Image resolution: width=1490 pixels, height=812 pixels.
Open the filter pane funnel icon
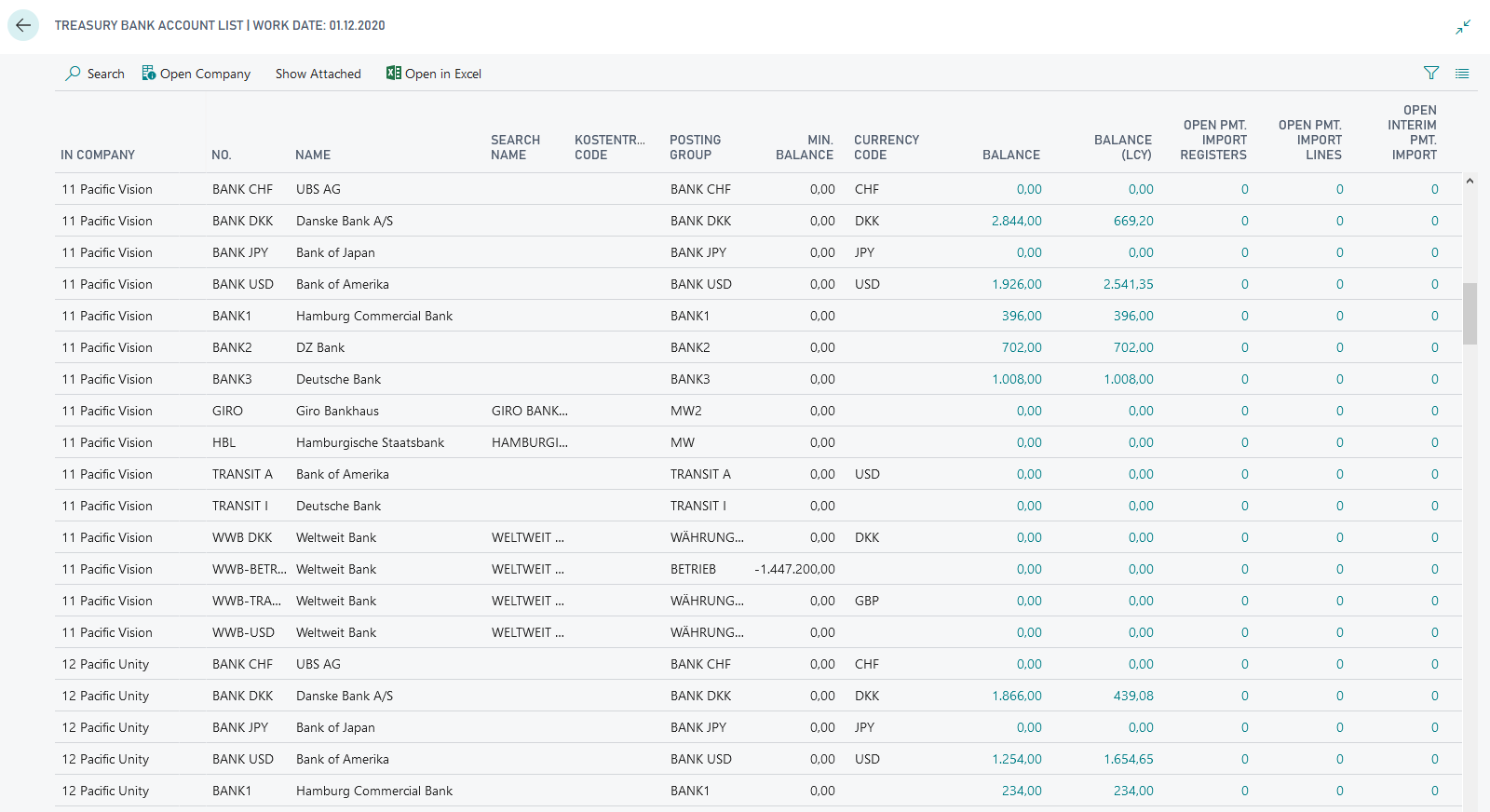click(x=1431, y=74)
